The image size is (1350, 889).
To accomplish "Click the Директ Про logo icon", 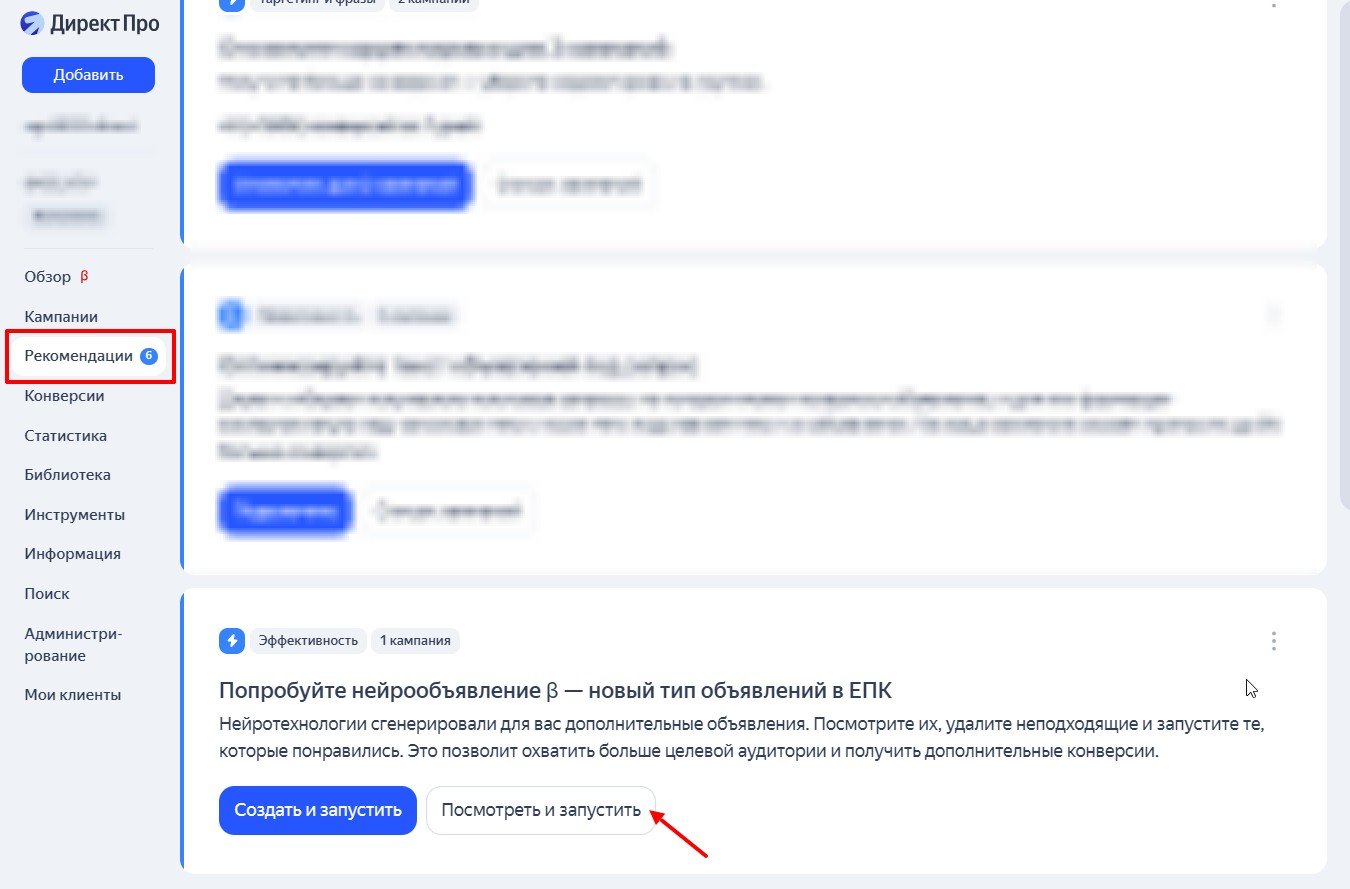I will click(33, 23).
